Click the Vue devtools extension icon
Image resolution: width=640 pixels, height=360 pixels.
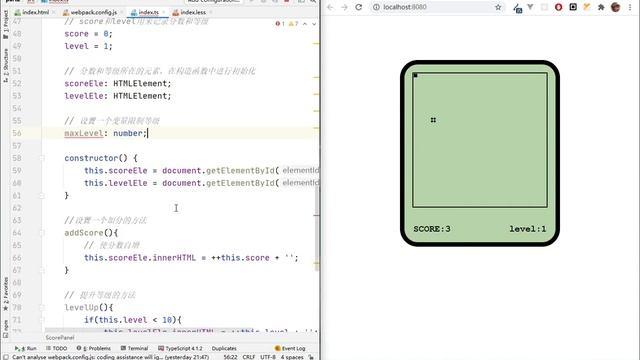(x=530, y=7)
